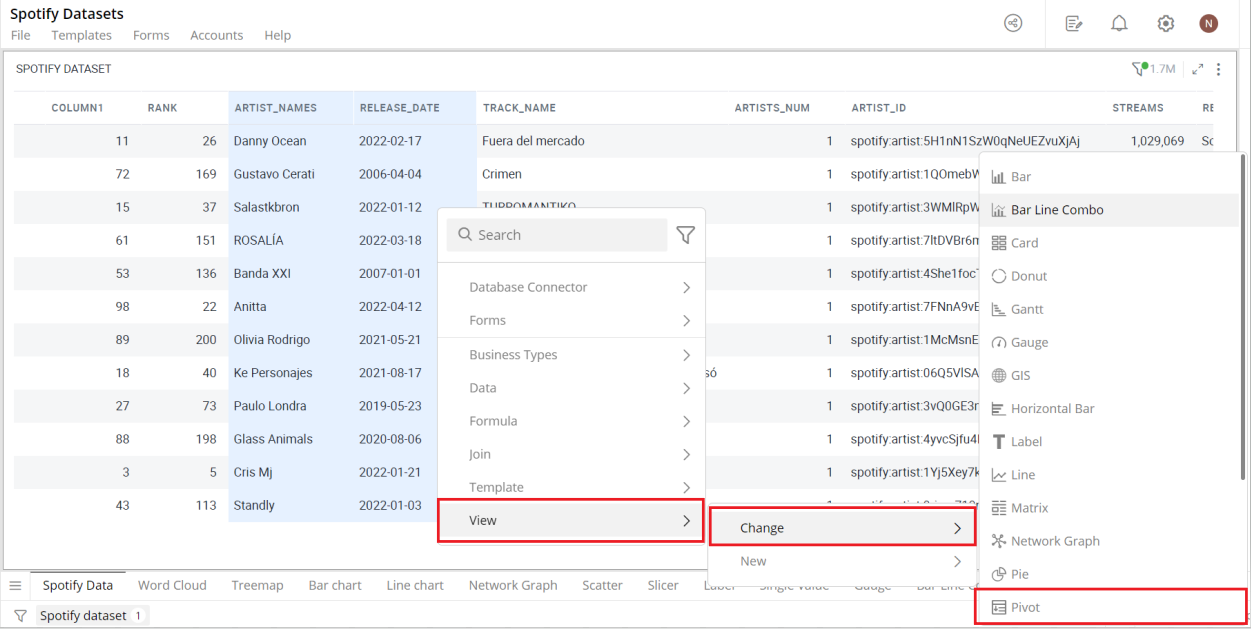Open the Change submenu
The image size is (1251, 629).
tap(842, 527)
